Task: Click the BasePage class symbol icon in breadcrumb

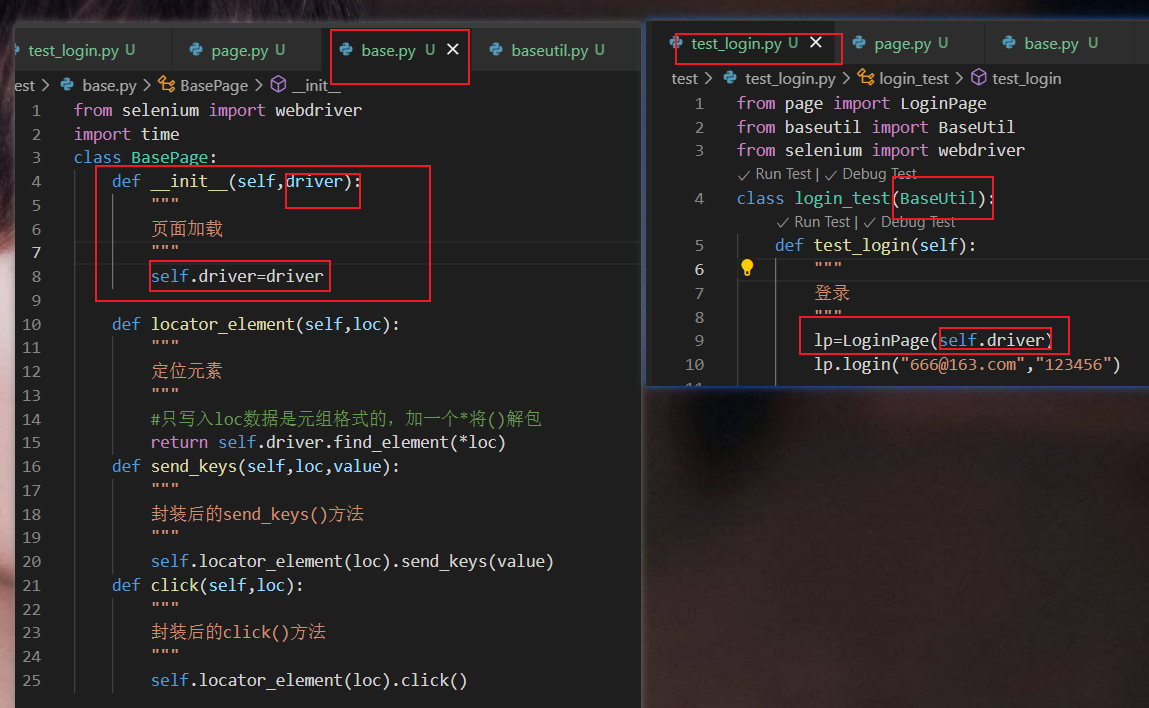Action: click(167, 84)
